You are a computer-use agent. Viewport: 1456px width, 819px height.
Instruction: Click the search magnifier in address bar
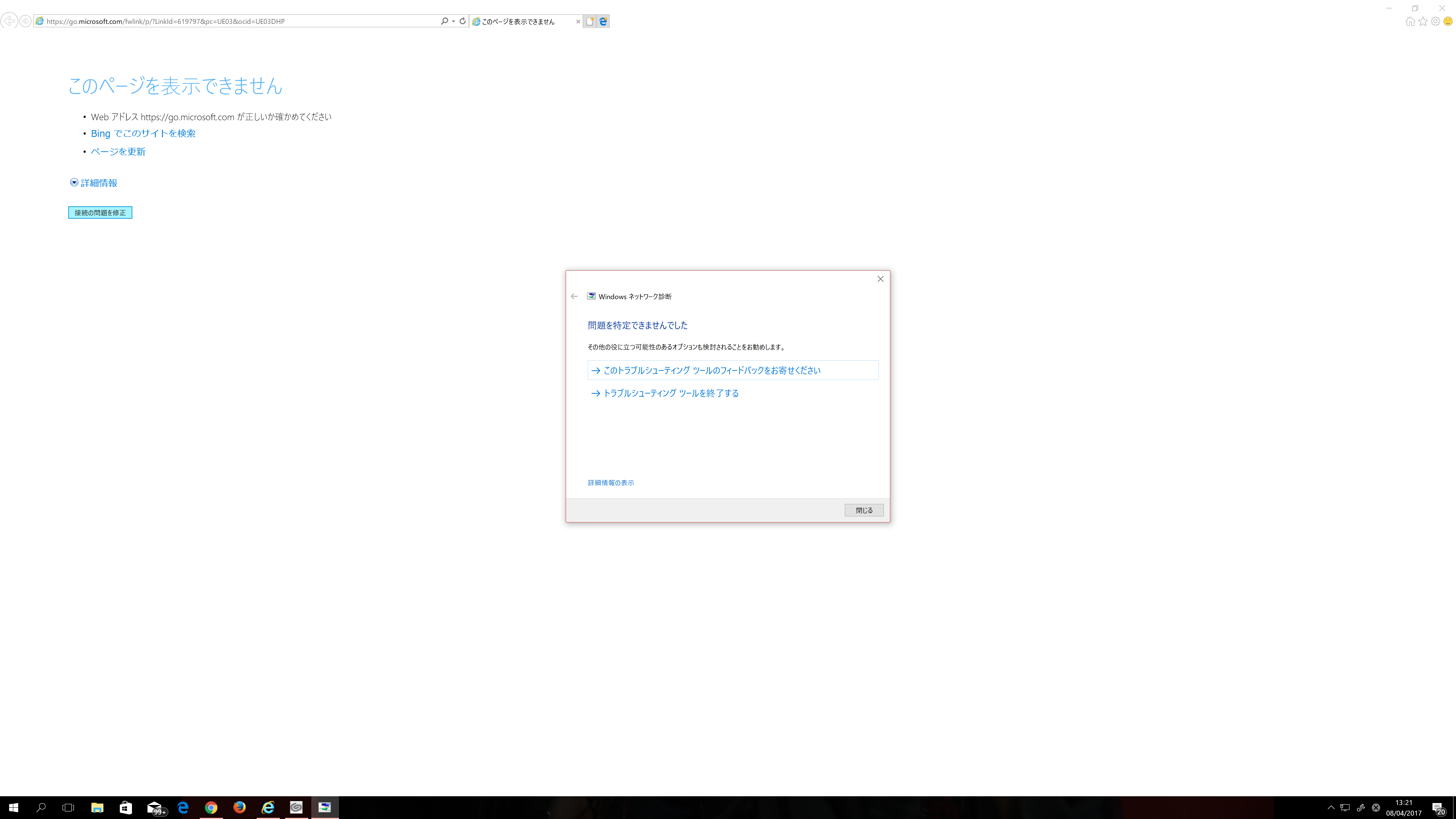[444, 21]
